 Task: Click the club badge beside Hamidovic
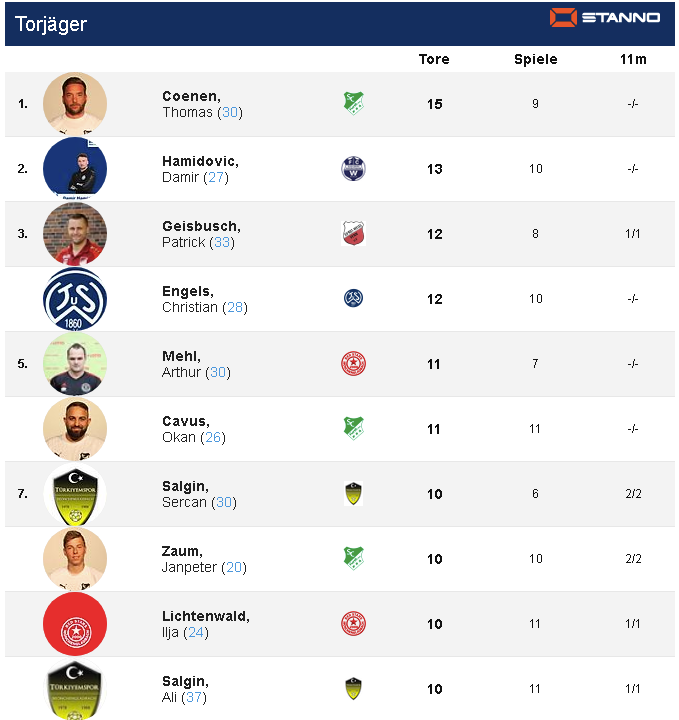point(354,168)
